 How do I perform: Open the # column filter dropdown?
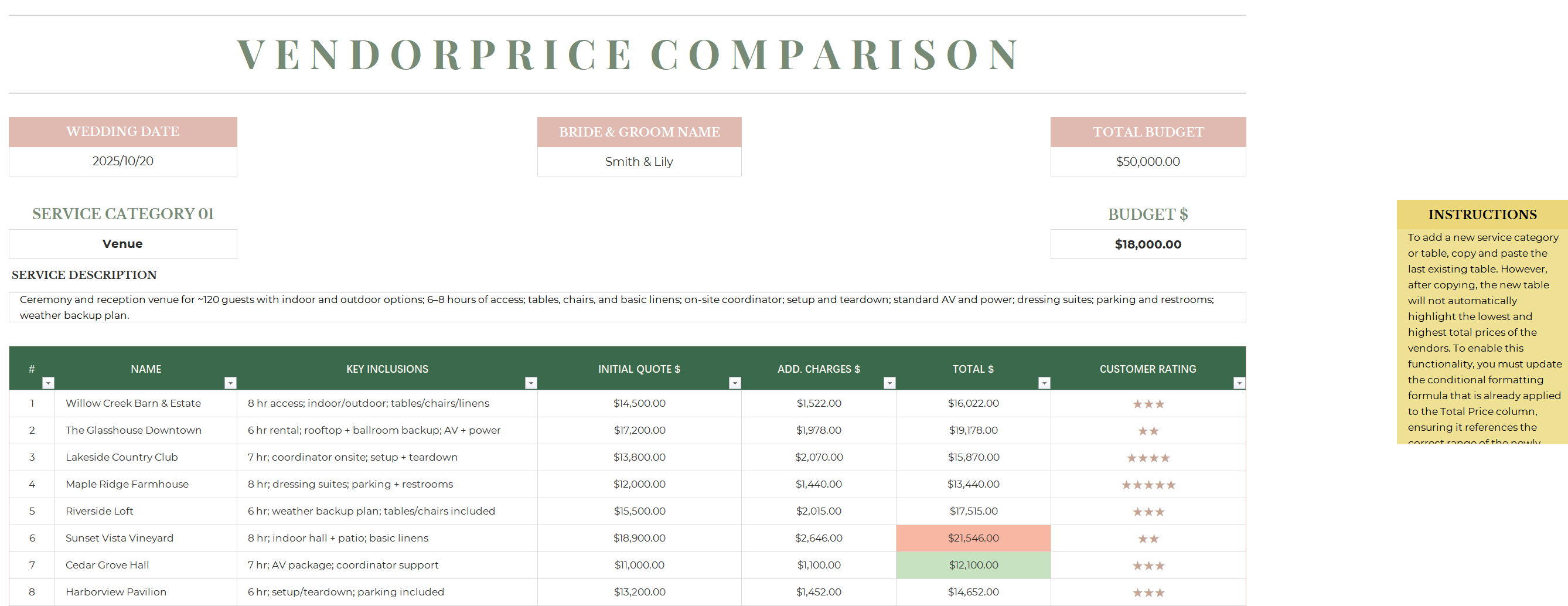point(48,383)
